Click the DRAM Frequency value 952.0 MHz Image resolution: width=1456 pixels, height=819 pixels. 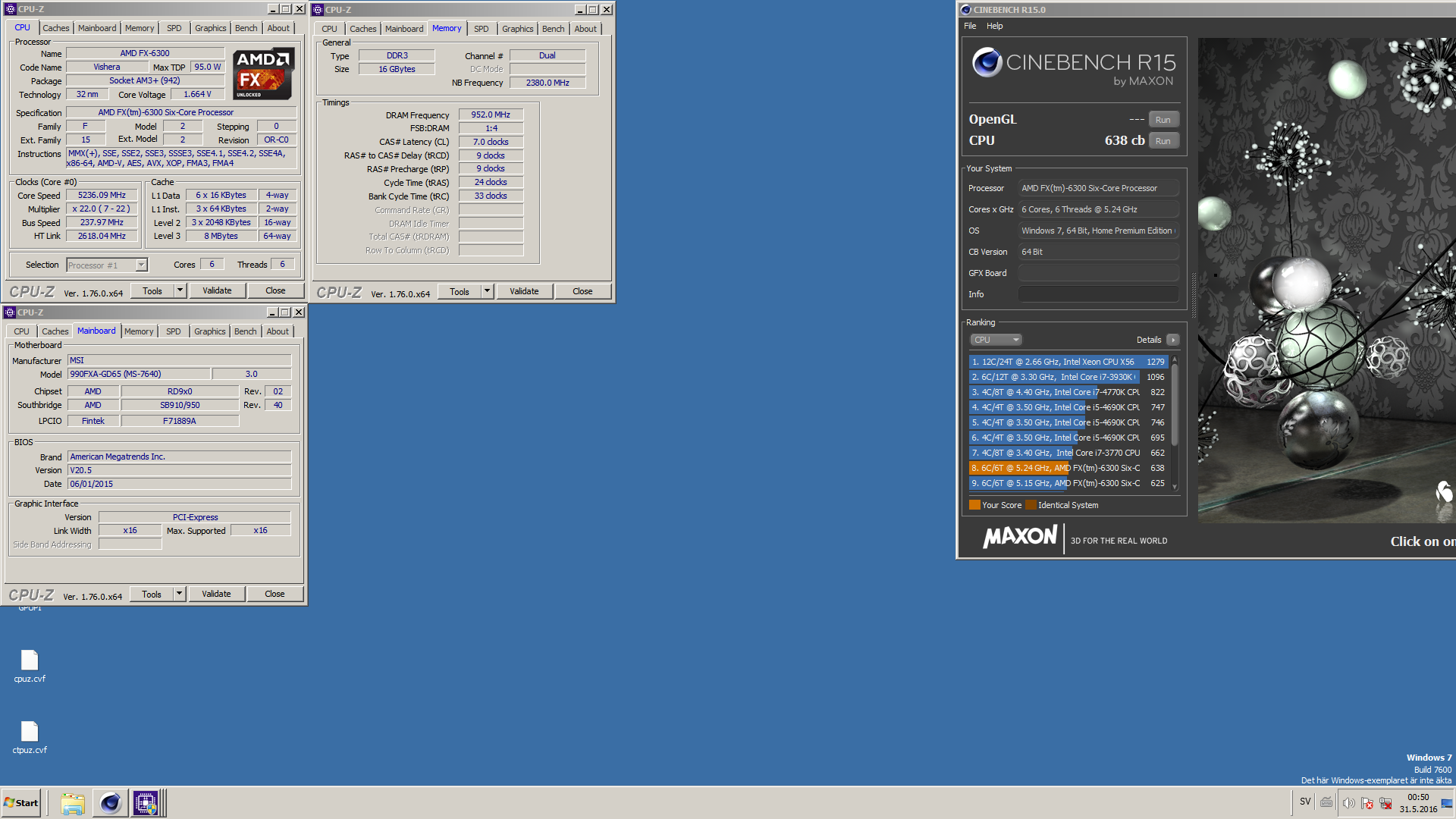click(x=491, y=115)
